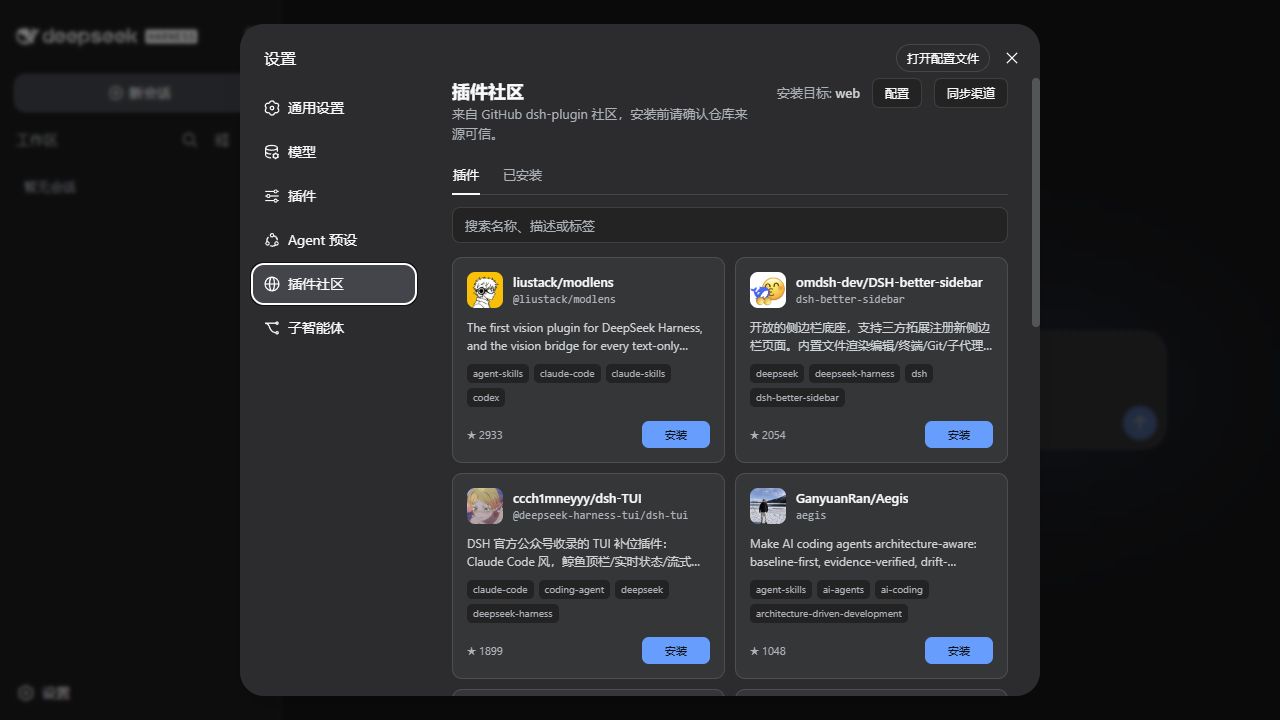The width and height of the screenshot is (1280, 720).
Task: Click the dsh tag
Action: (919, 374)
